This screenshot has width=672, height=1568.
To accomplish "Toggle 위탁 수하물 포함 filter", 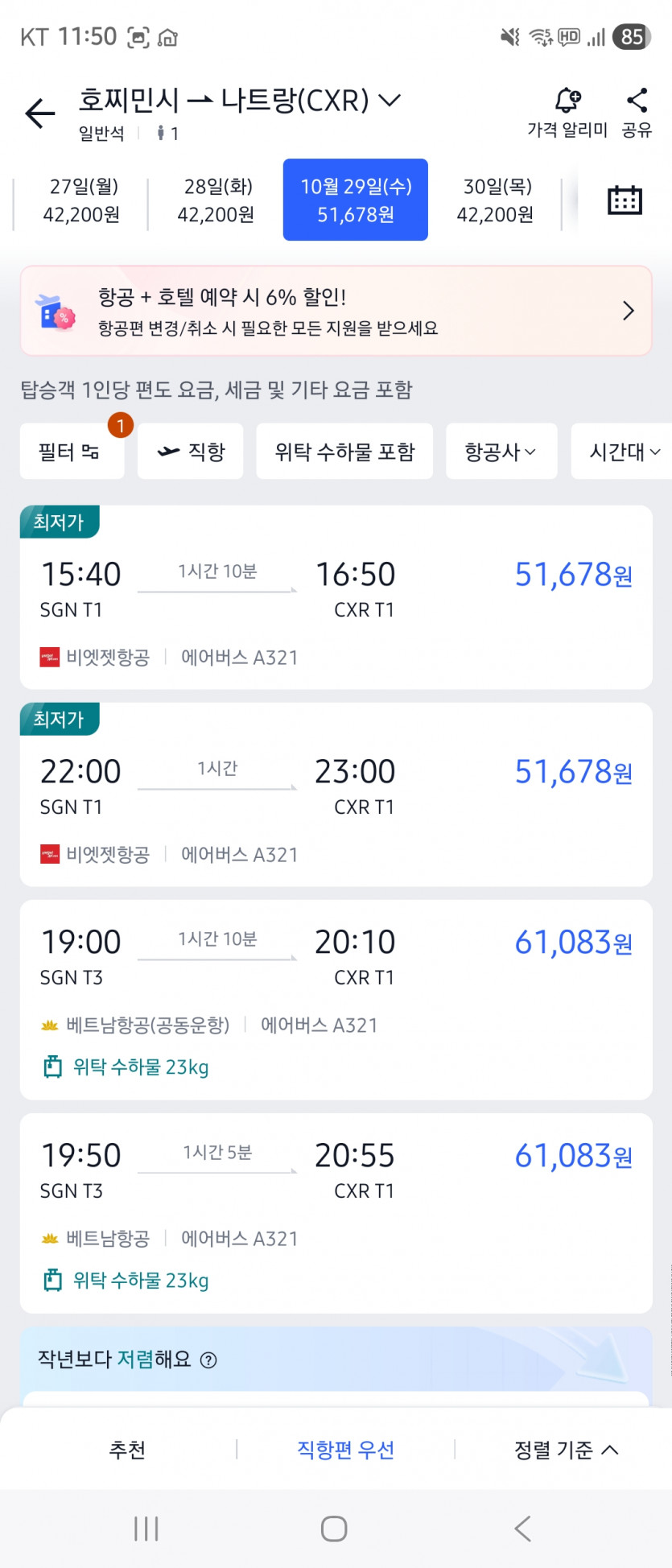I will [x=344, y=452].
